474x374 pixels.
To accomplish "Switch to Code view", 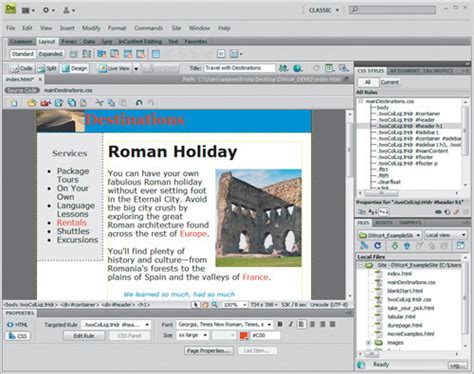I will pos(22,68).
